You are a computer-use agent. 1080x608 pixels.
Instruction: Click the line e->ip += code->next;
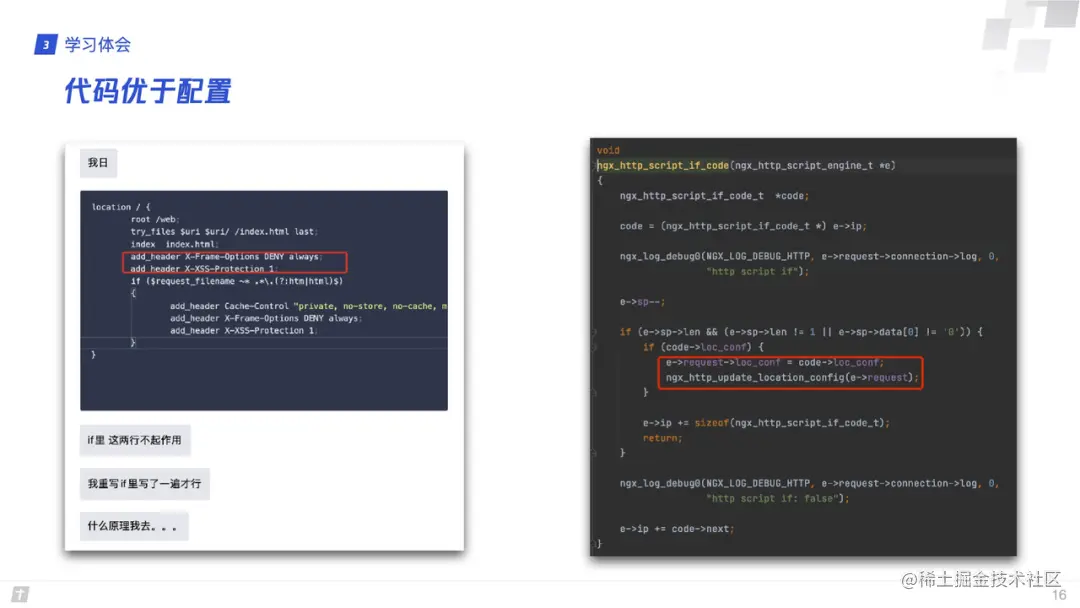coord(677,529)
